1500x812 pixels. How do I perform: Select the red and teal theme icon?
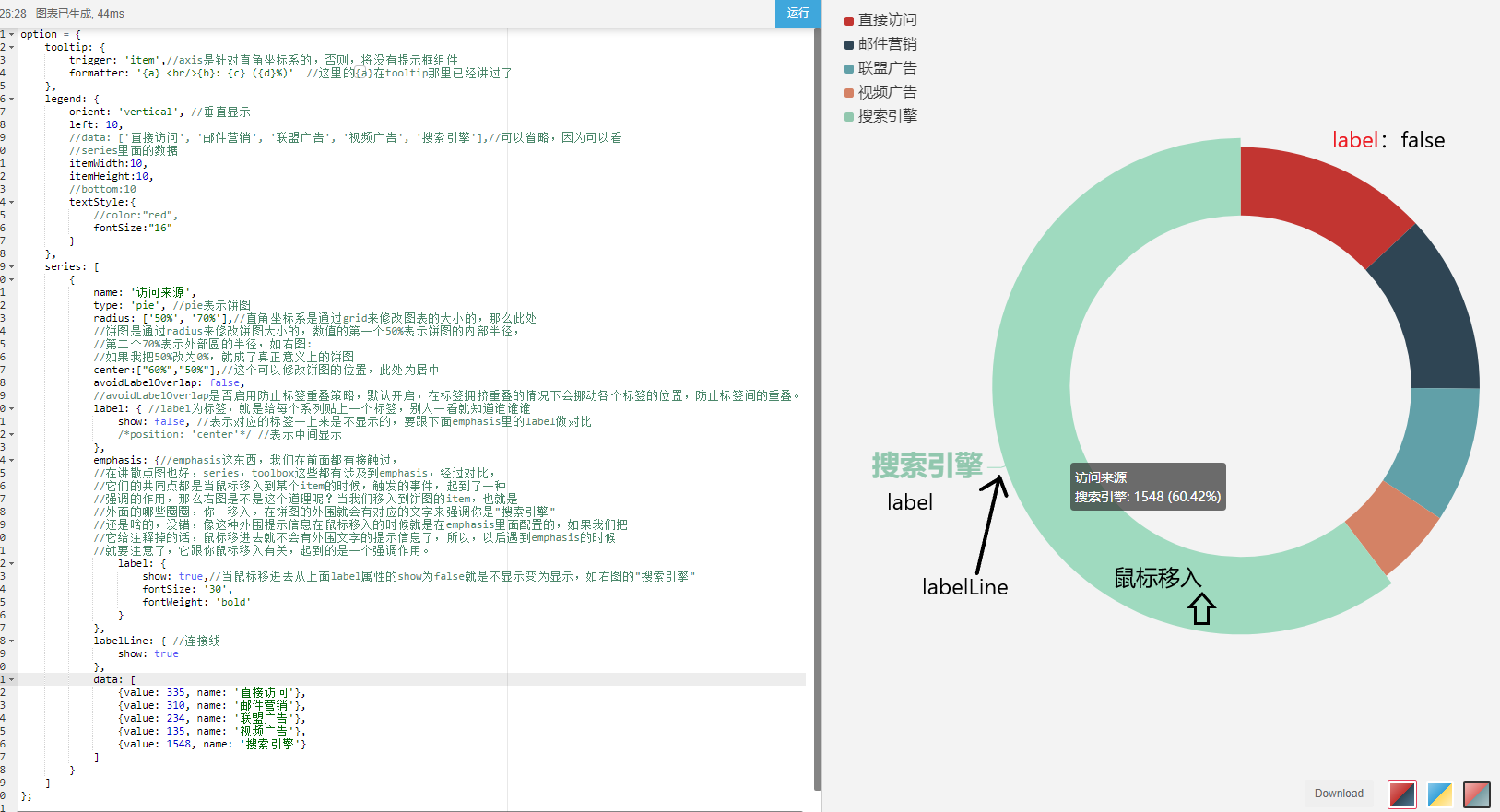point(1477,794)
